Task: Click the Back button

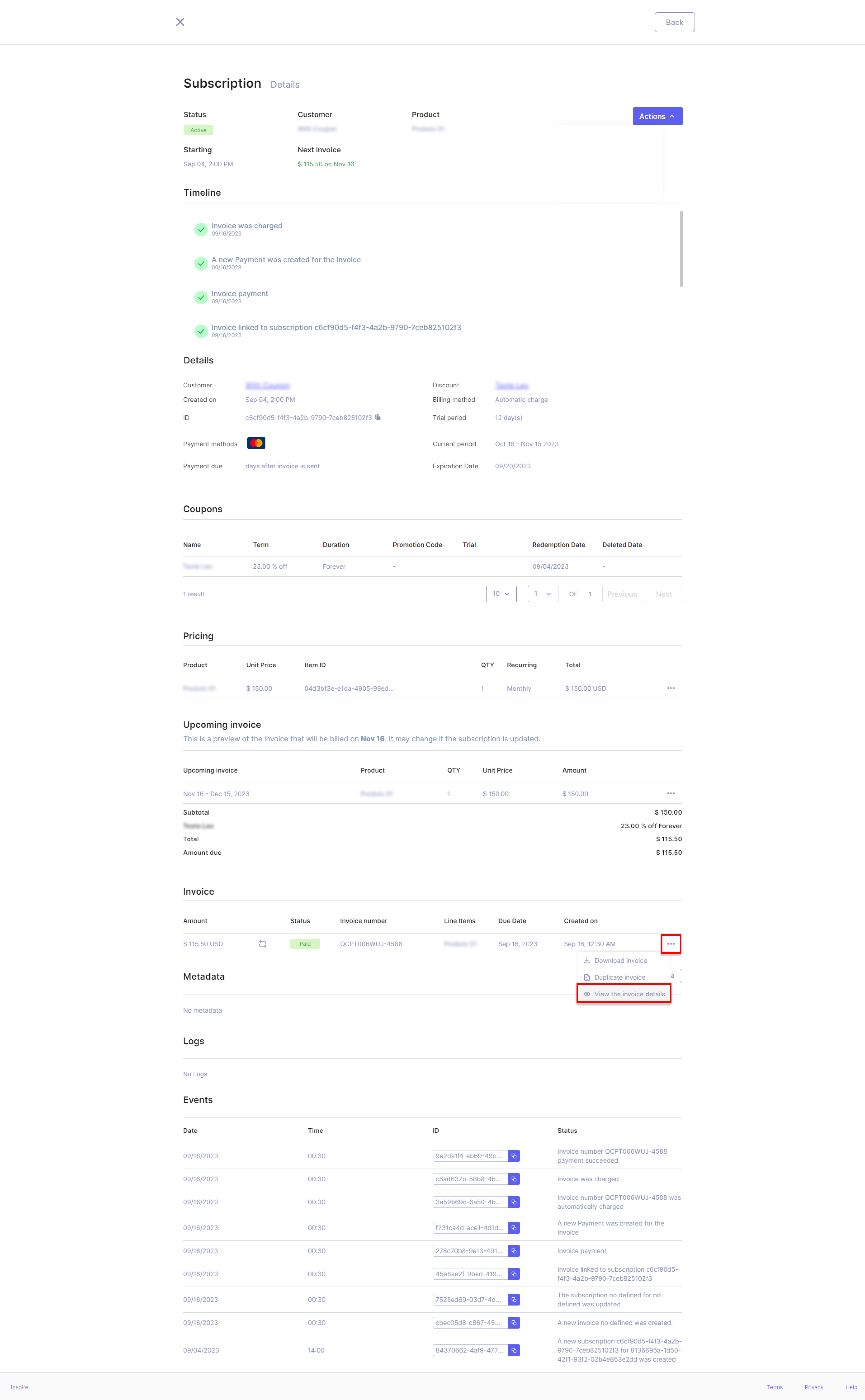Action: click(674, 22)
